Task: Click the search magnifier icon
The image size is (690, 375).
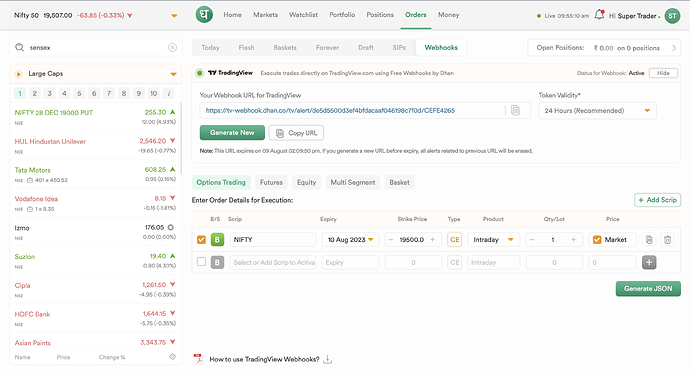Action: coord(19,47)
